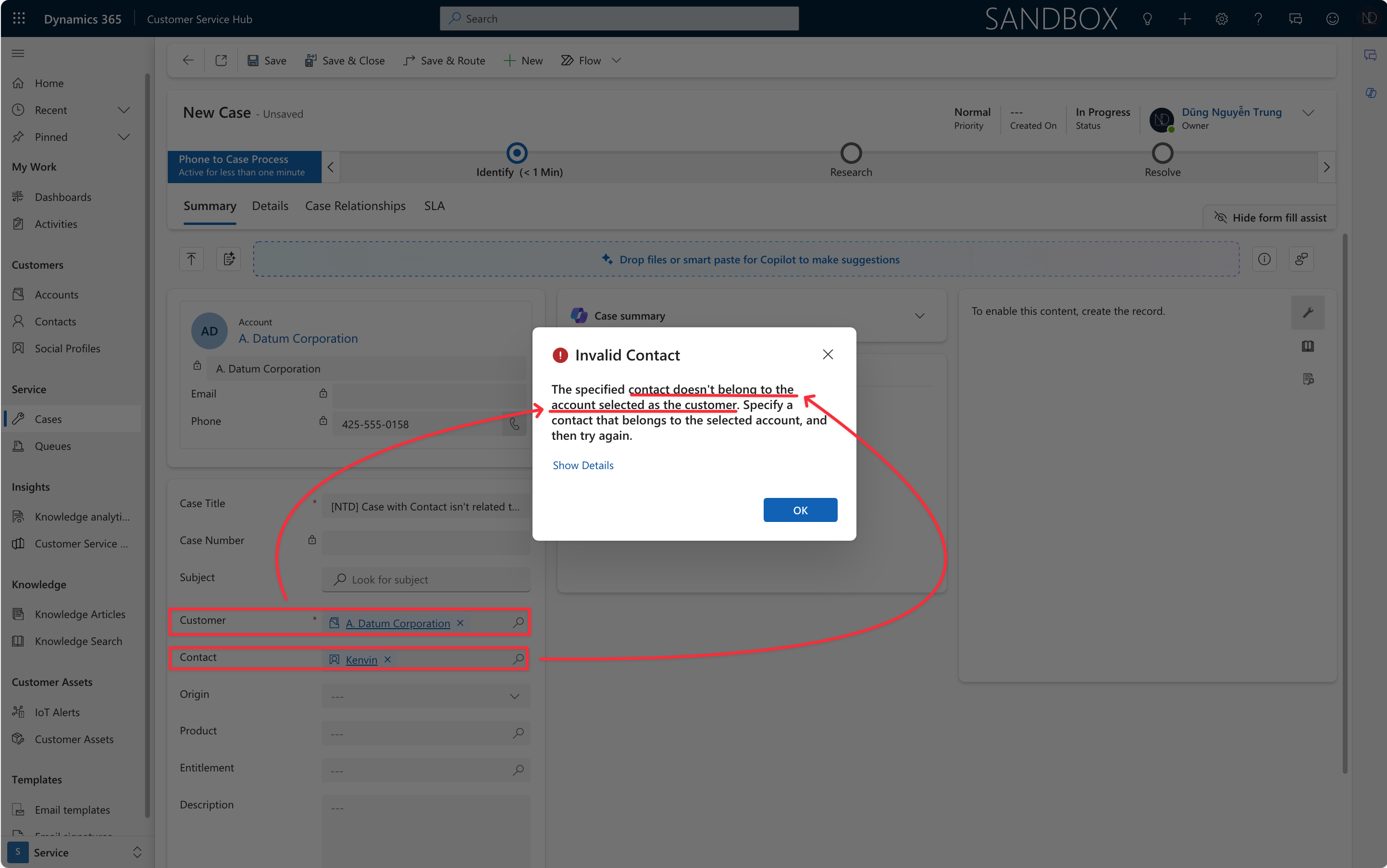Select the Resolve stage circle
This screenshot has width=1387, height=868.
click(1162, 153)
